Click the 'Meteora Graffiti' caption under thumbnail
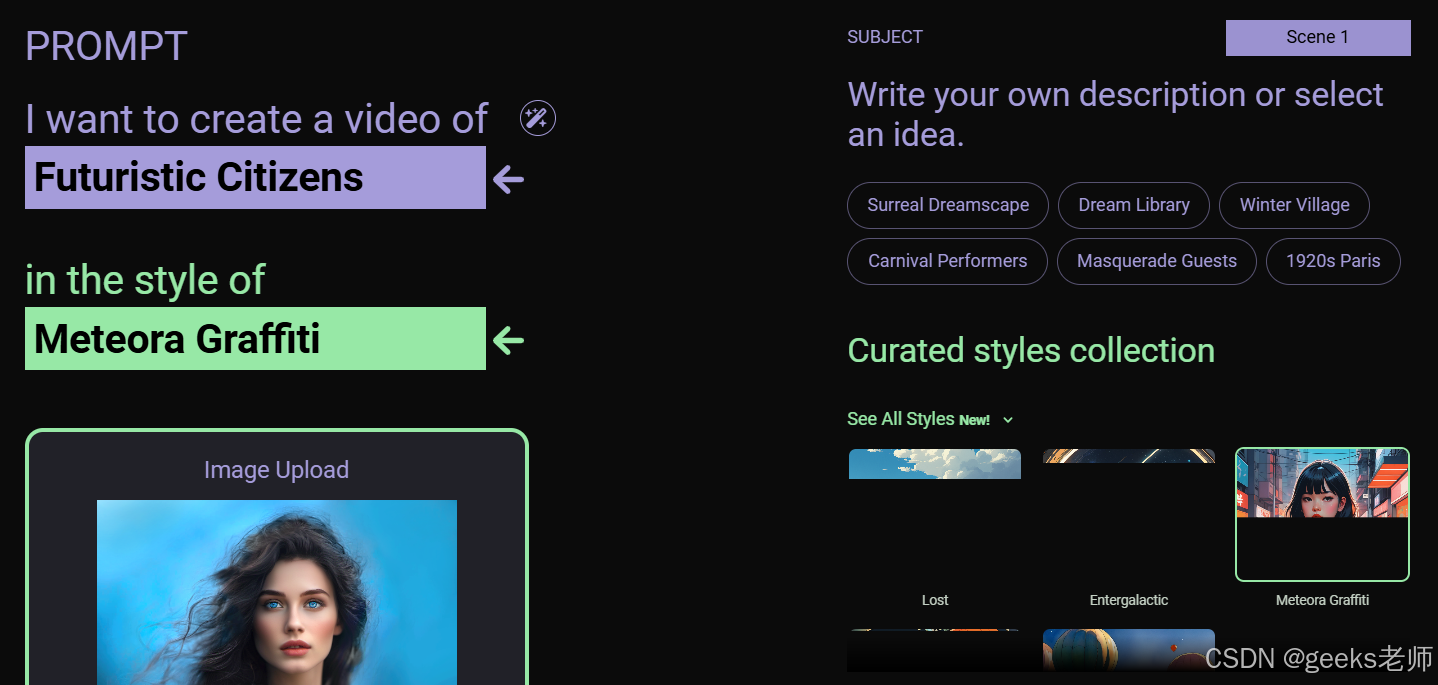The height and width of the screenshot is (685, 1438). 1322,600
